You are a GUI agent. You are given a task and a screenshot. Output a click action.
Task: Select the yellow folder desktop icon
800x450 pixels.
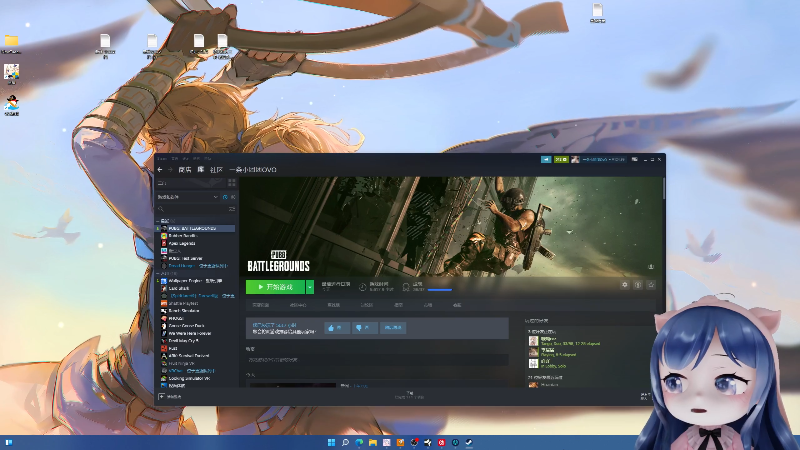point(11,43)
